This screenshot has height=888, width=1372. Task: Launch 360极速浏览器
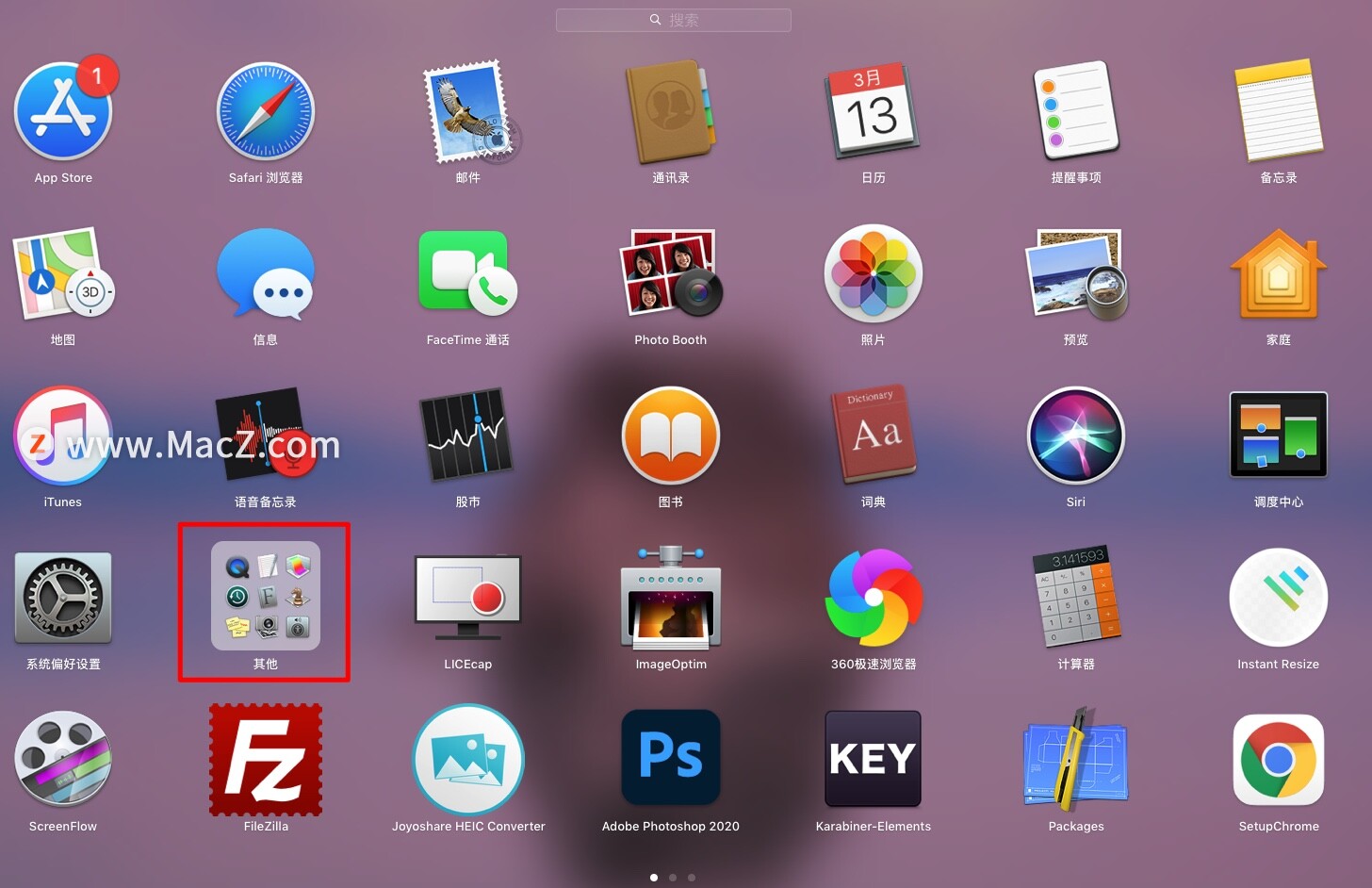tap(874, 598)
